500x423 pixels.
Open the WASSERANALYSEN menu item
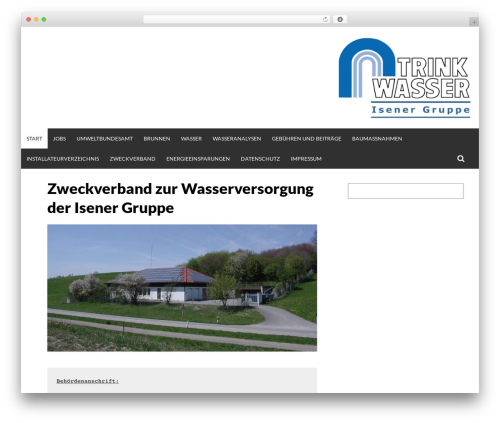tap(237, 139)
